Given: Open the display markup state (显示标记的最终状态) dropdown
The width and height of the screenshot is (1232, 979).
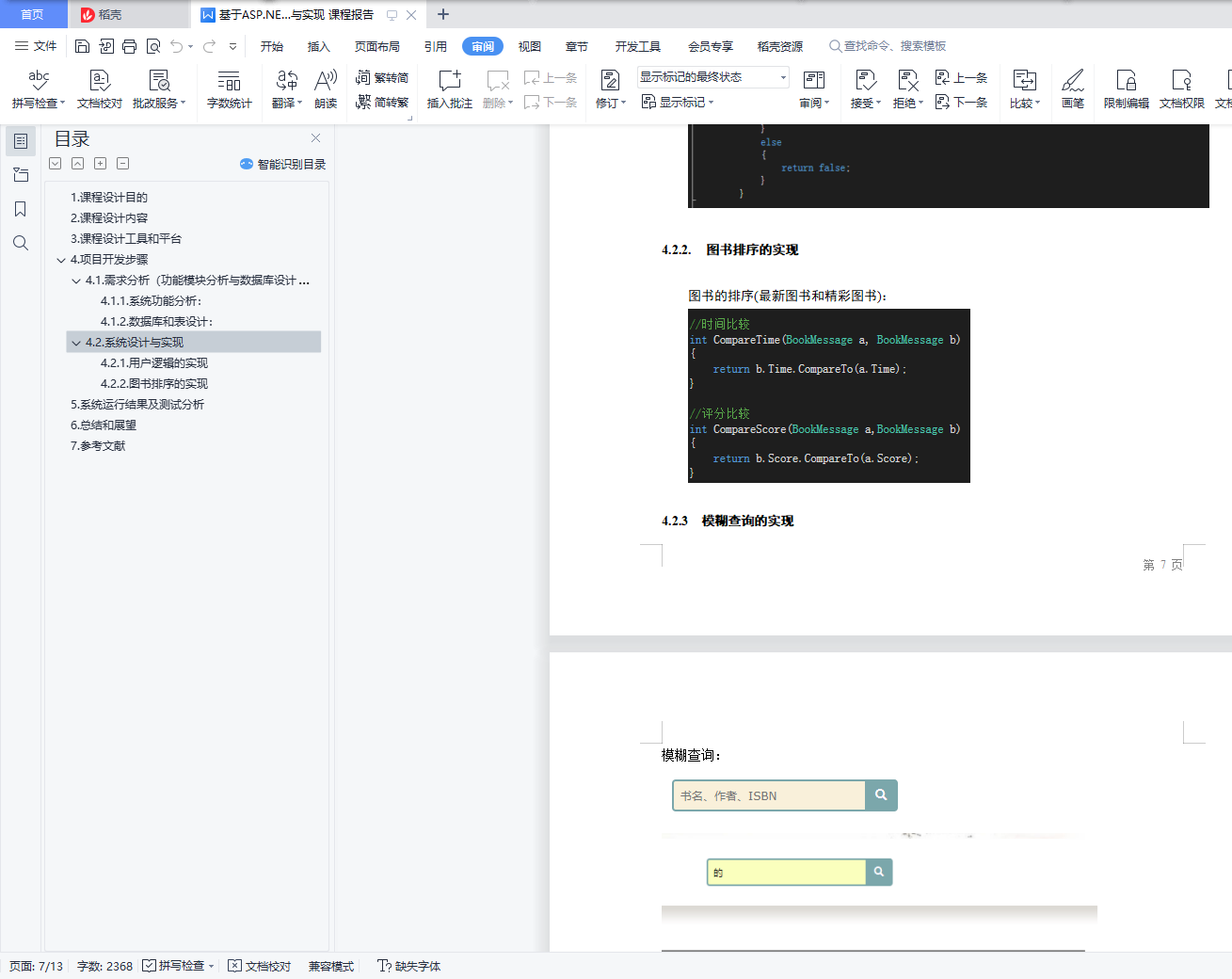Looking at the screenshot, I should click(713, 77).
